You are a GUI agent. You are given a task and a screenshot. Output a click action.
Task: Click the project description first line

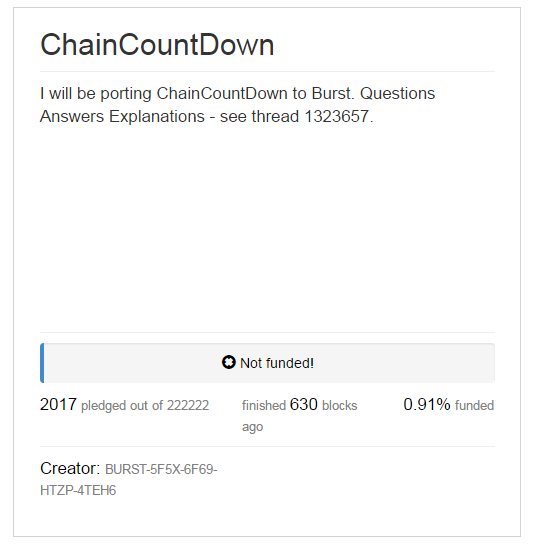click(237, 94)
